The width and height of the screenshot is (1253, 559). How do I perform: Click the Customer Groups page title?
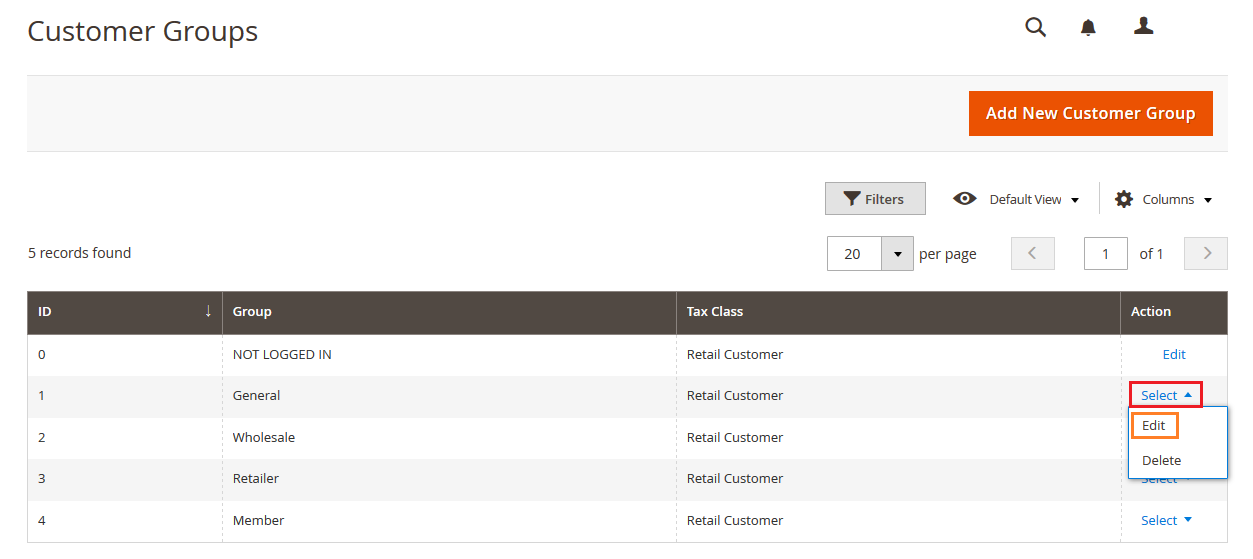(x=143, y=31)
